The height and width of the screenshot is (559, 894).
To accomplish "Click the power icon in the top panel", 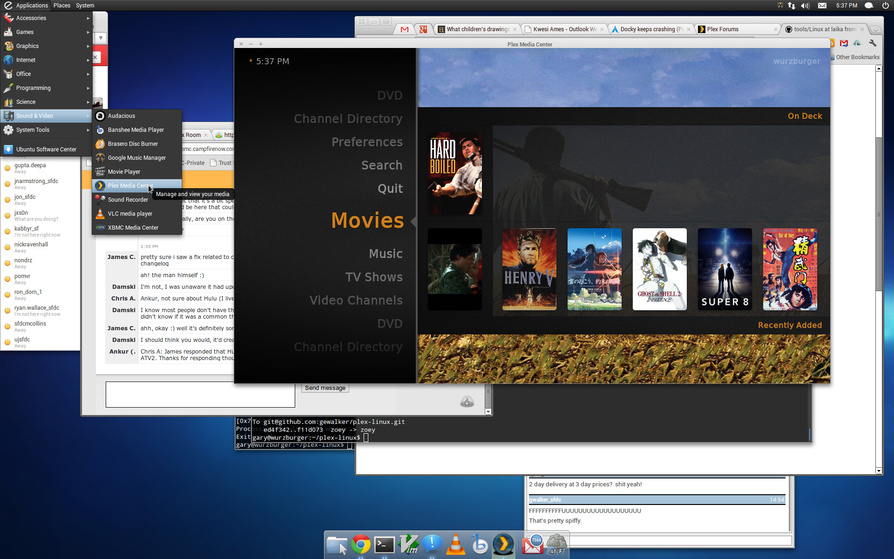I will (885, 5).
